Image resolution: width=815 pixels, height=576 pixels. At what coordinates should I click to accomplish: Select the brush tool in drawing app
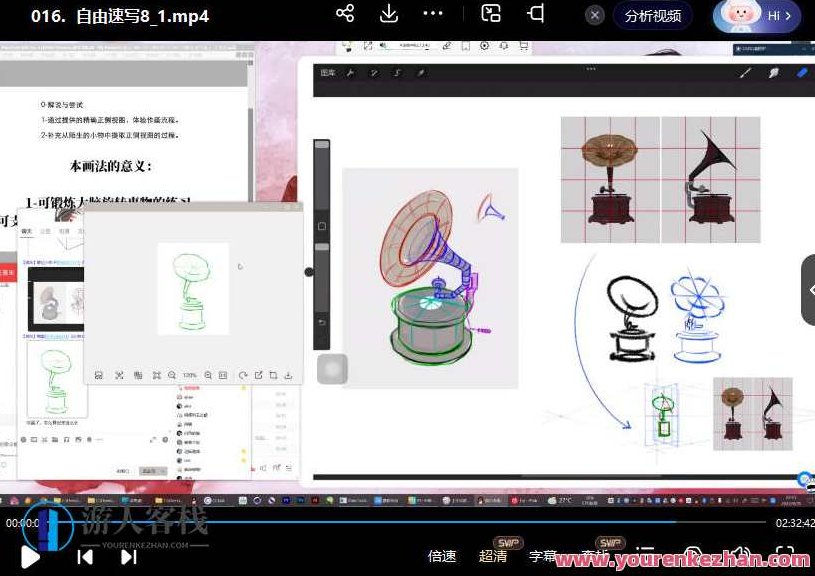coord(745,73)
